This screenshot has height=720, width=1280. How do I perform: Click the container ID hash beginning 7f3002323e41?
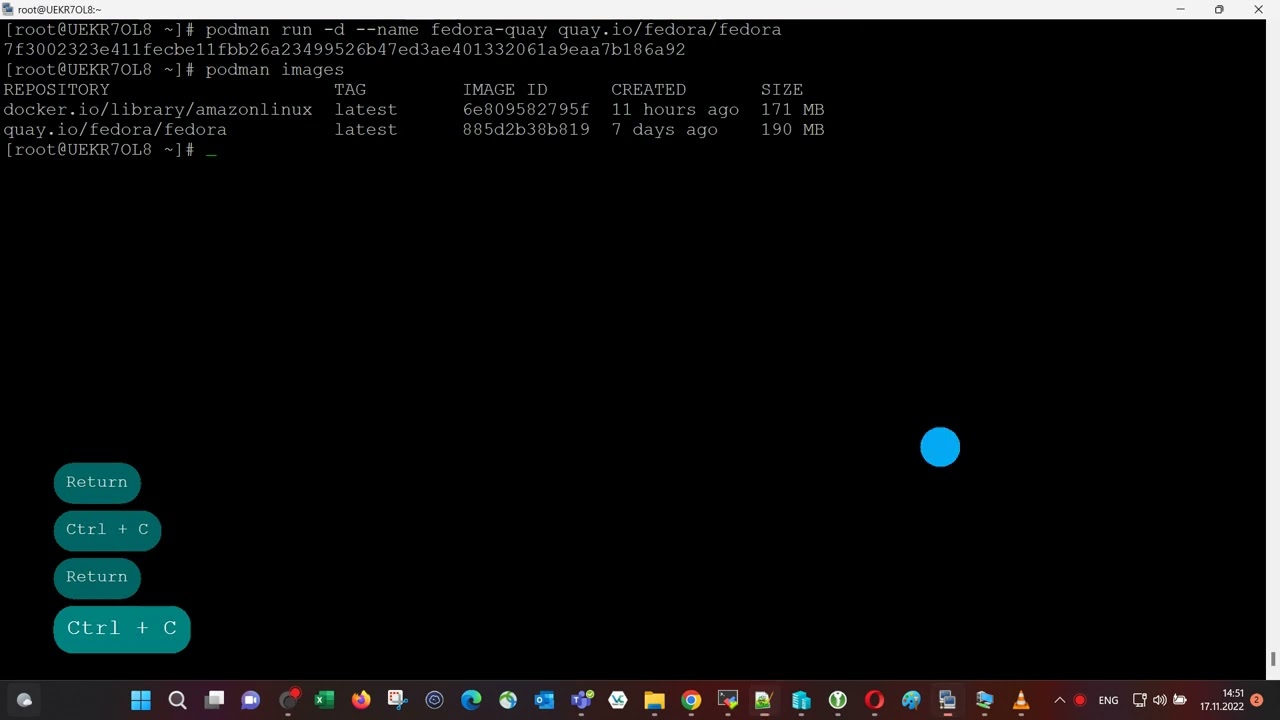pos(344,49)
